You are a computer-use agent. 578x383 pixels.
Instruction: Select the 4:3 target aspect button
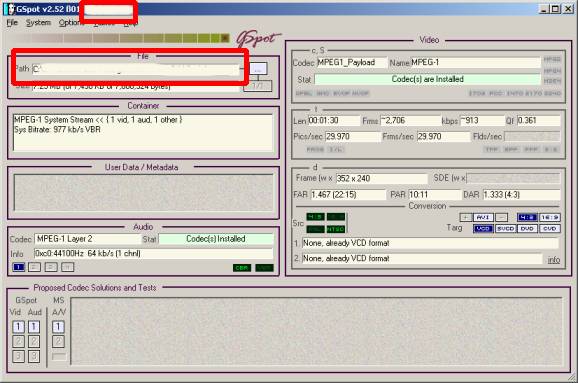527,217
